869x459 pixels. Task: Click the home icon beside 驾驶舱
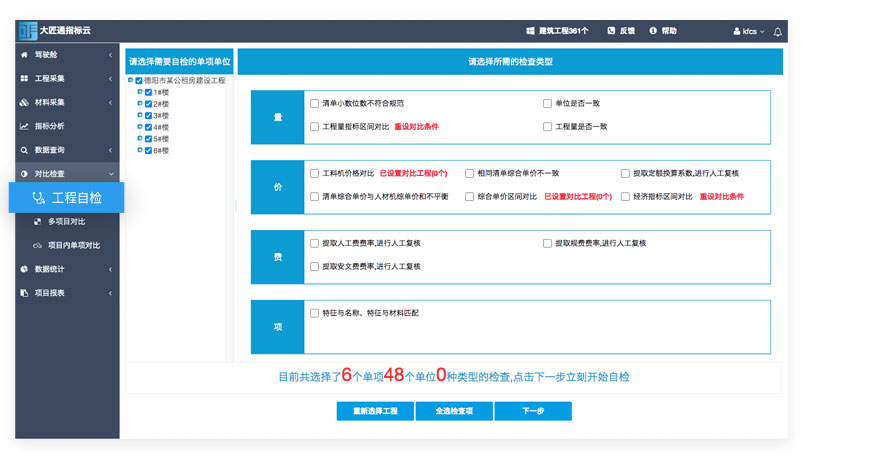[x=24, y=55]
